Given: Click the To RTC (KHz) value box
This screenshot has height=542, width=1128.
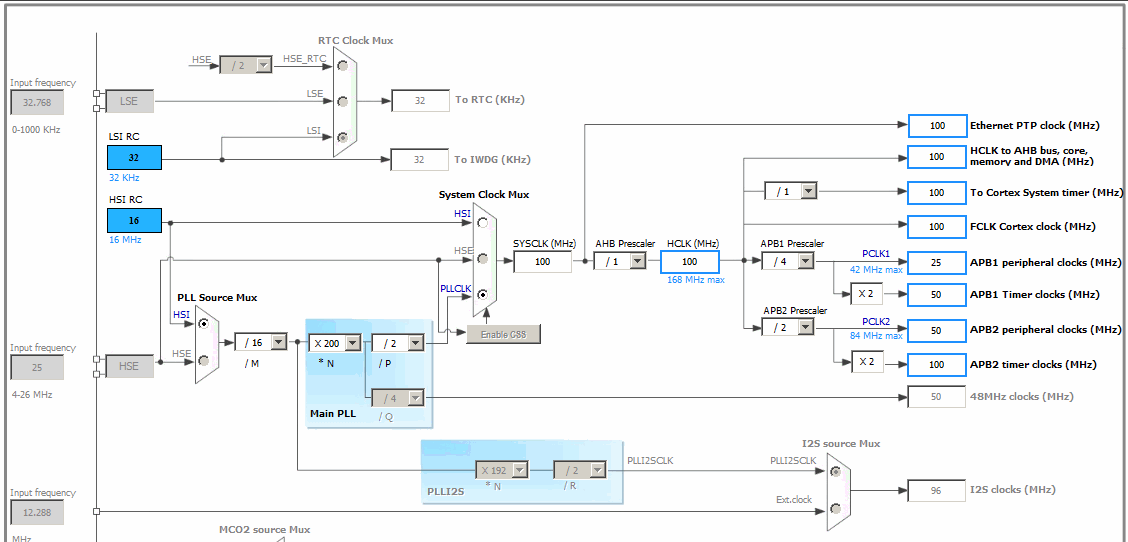Looking at the screenshot, I should (x=420, y=101).
